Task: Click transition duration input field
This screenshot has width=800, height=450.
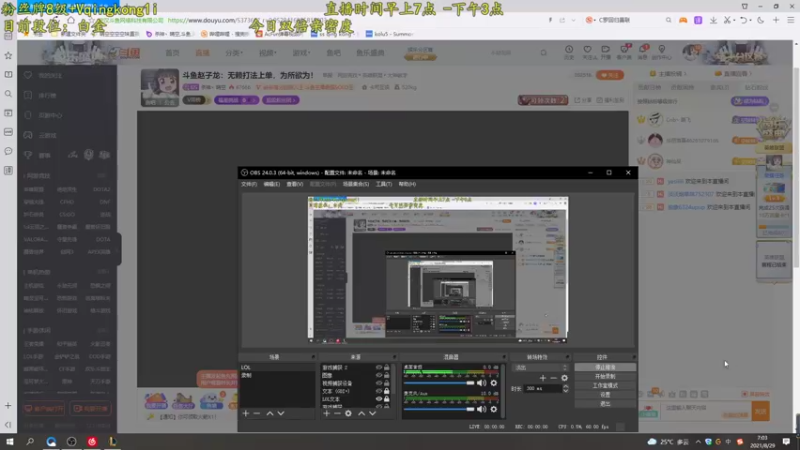Action: coord(542,388)
